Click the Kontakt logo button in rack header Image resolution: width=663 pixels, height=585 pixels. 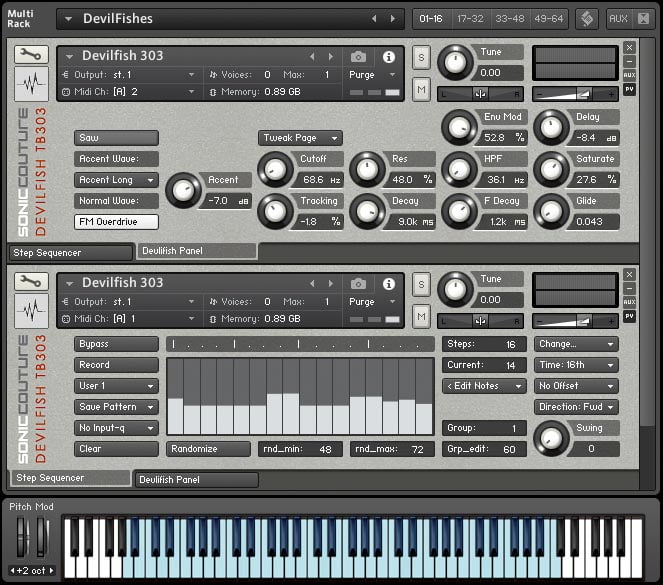click(x=587, y=19)
